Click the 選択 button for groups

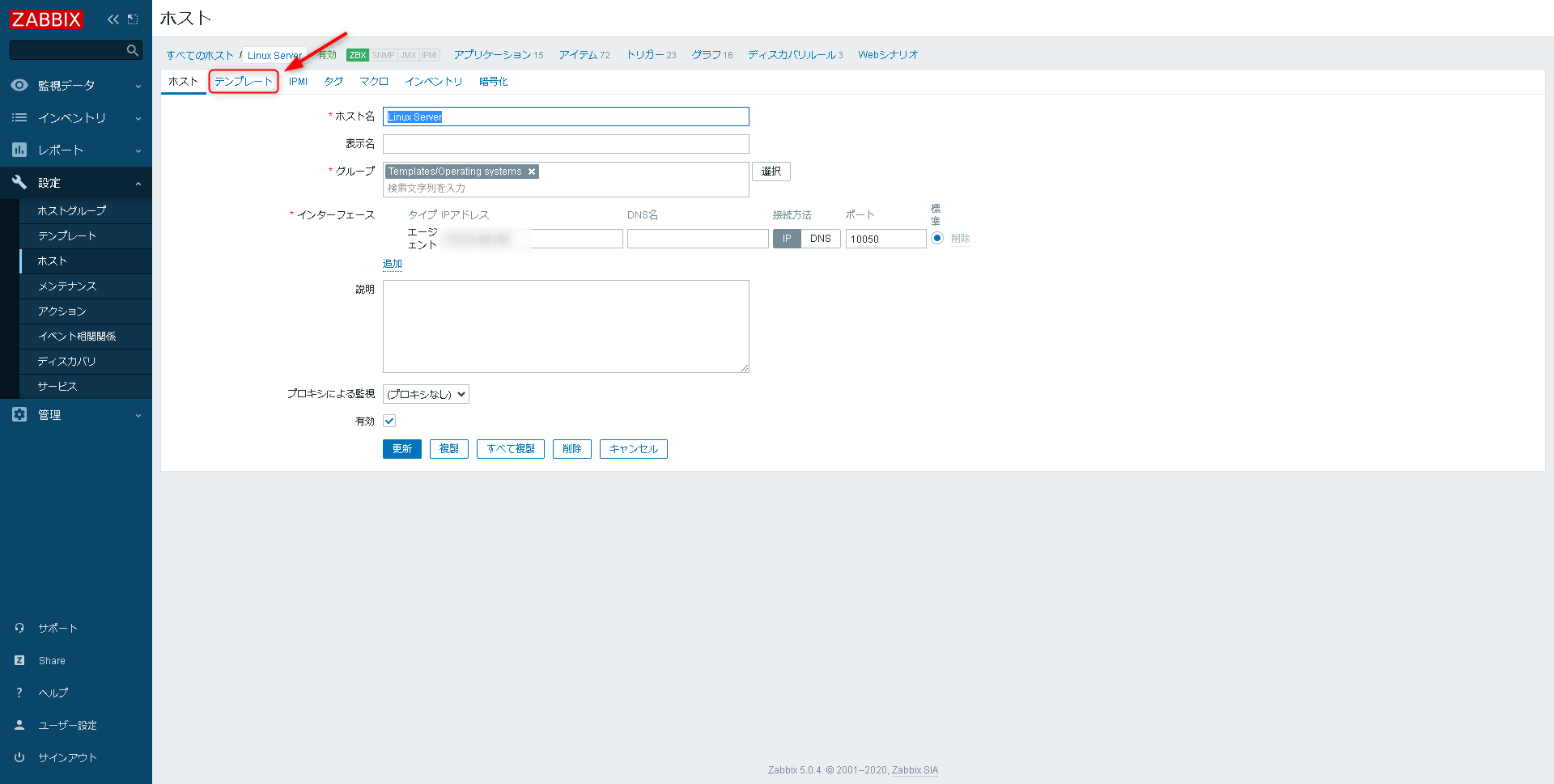tap(771, 172)
